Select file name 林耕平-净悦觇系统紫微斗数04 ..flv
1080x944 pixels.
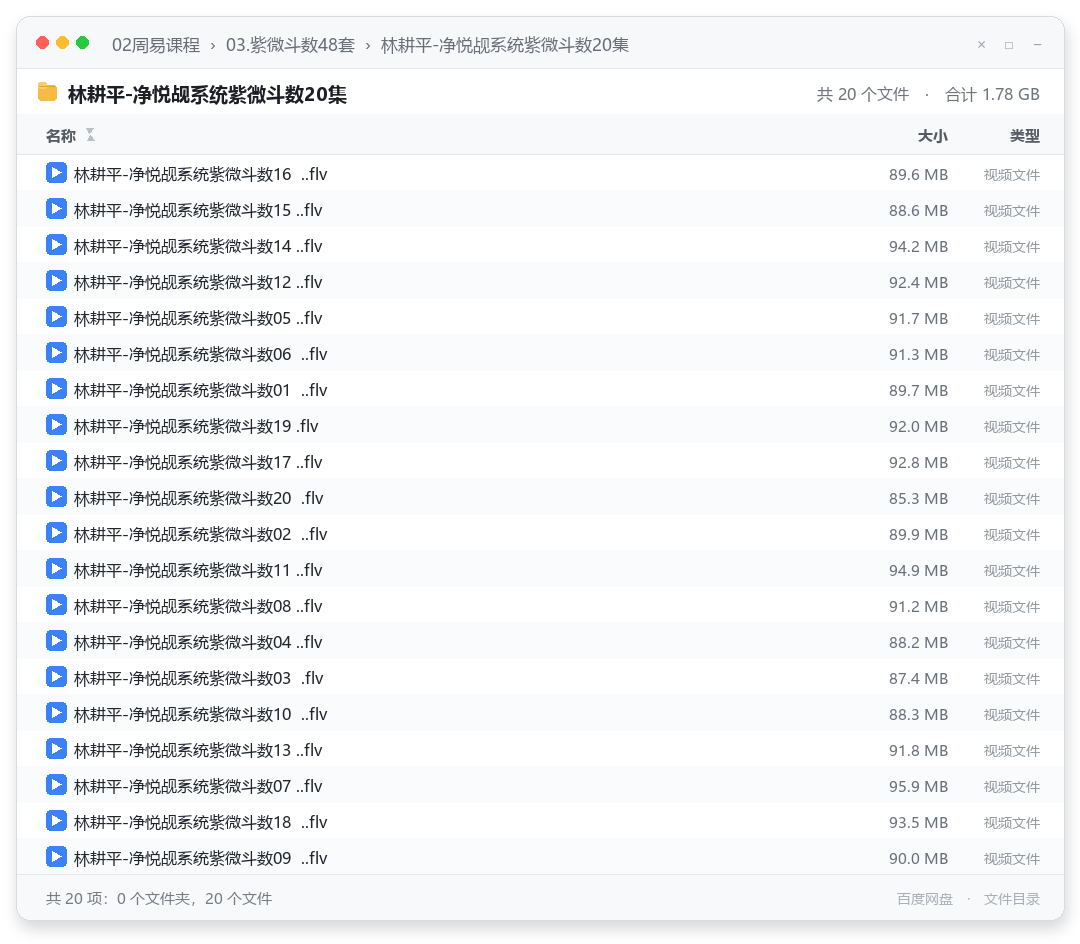coord(198,642)
